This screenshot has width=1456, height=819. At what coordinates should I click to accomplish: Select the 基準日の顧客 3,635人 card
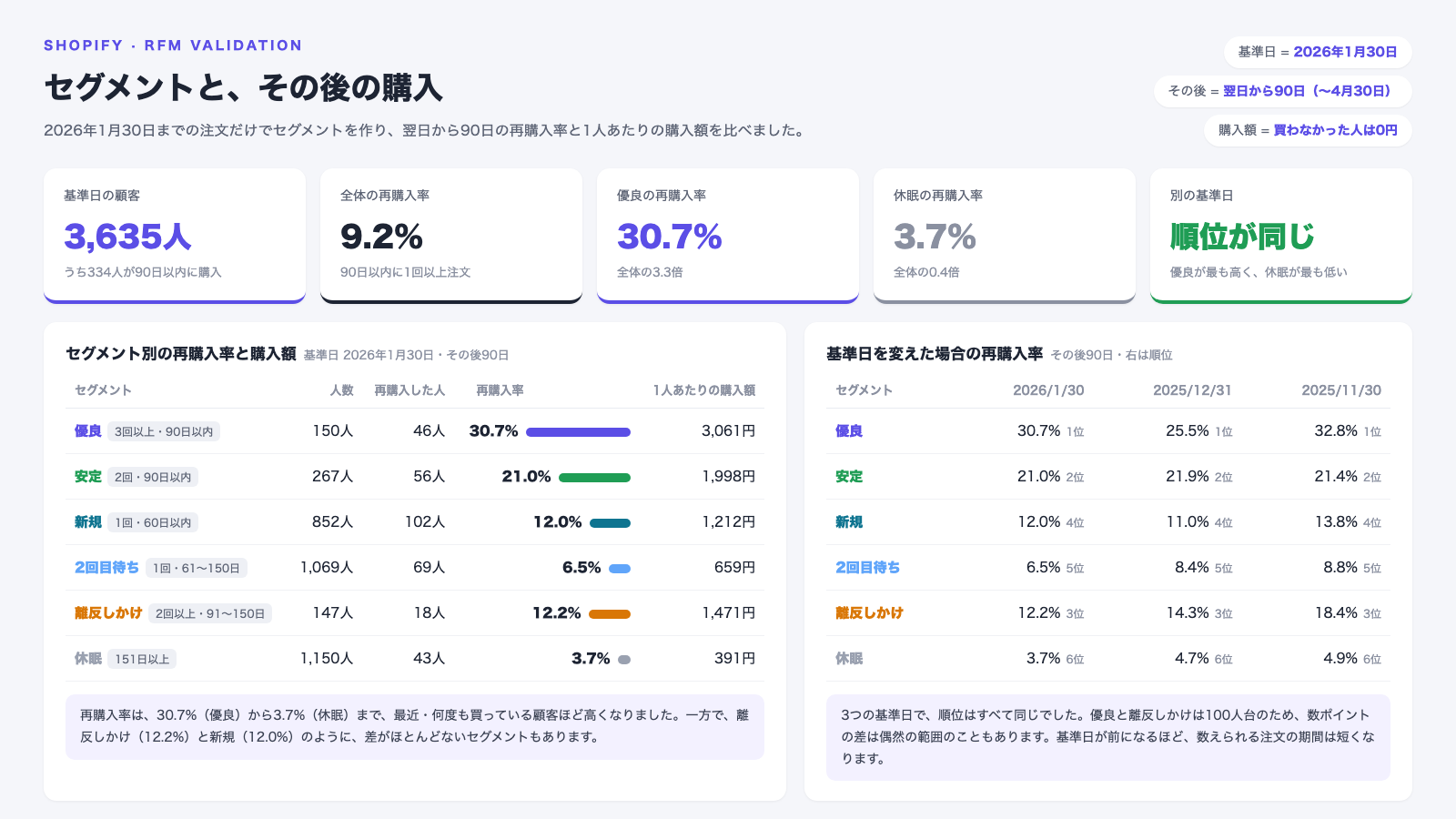tap(175, 236)
